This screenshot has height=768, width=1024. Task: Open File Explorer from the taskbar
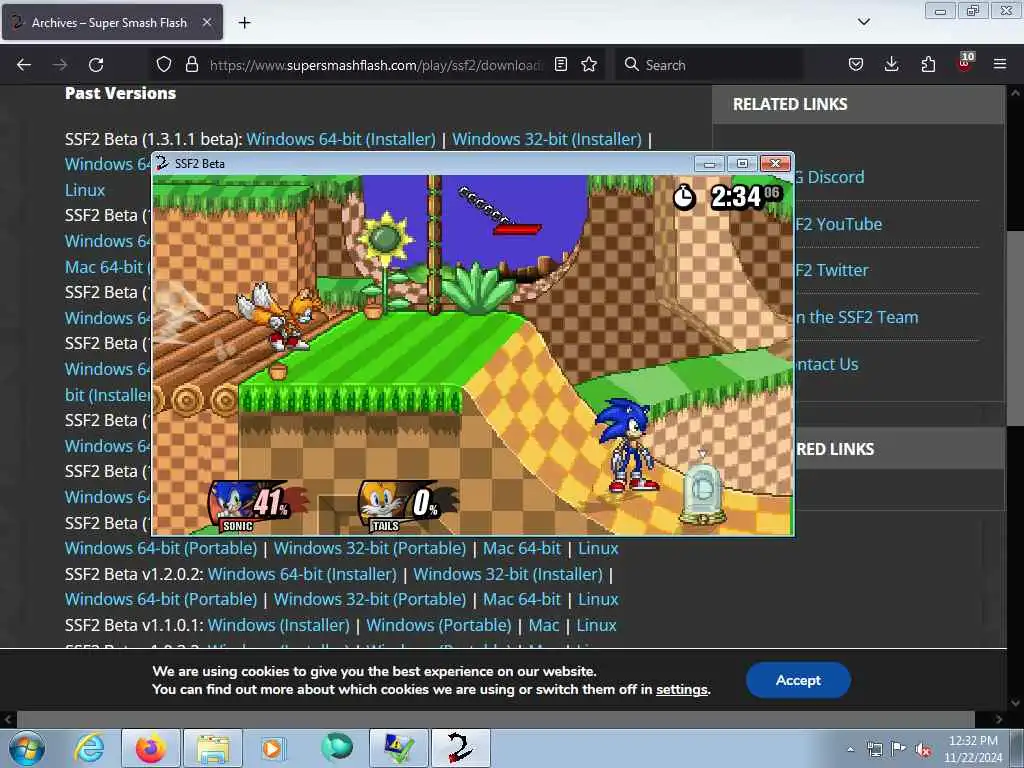pos(213,748)
